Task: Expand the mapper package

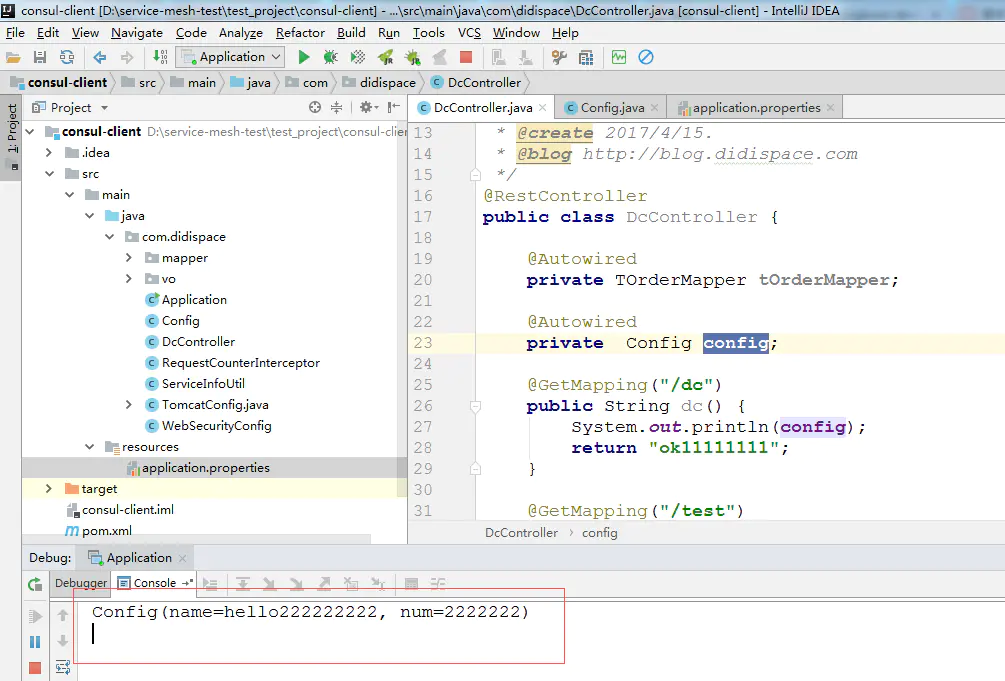Action: [x=129, y=258]
